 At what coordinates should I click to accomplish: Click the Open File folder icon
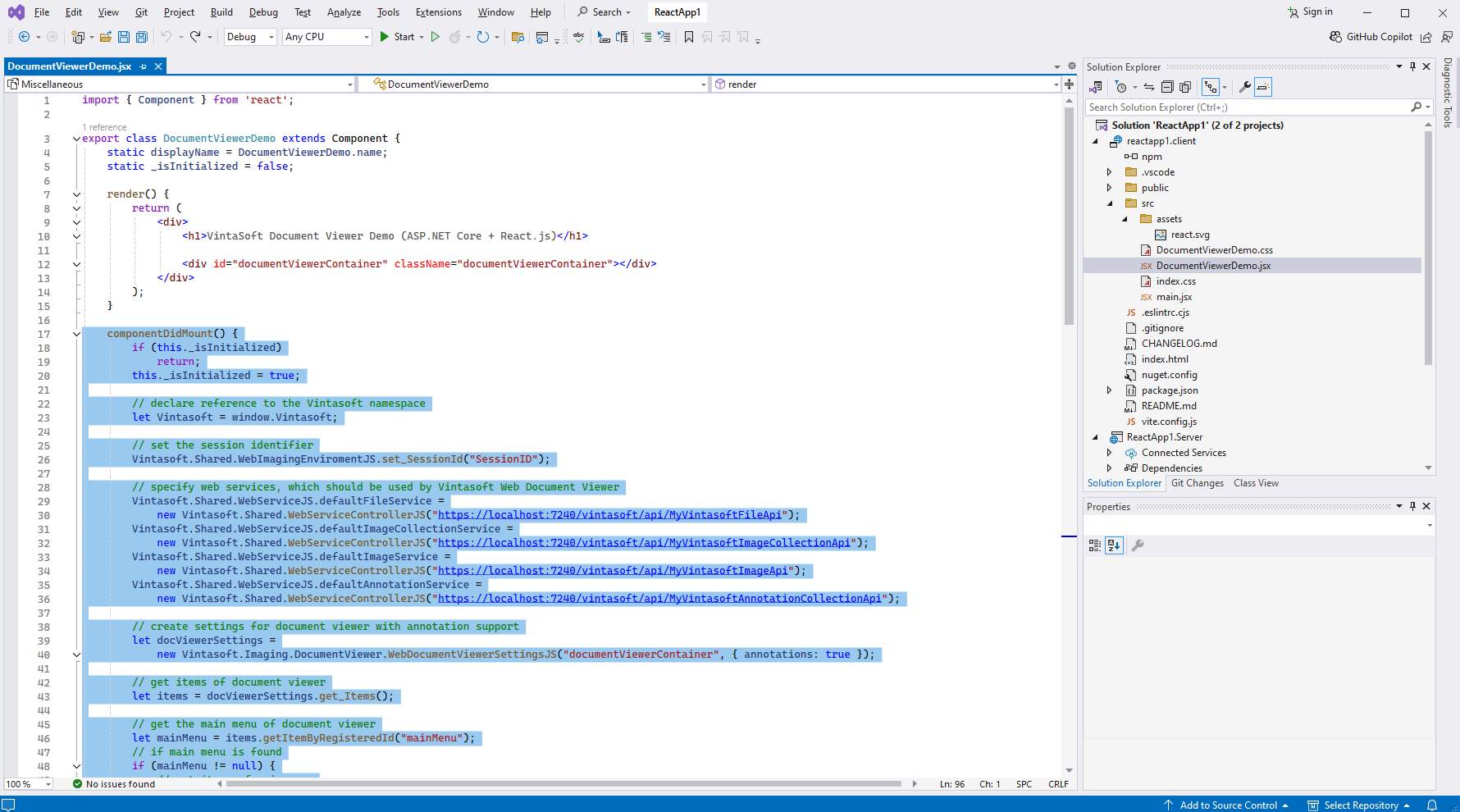click(x=106, y=37)
